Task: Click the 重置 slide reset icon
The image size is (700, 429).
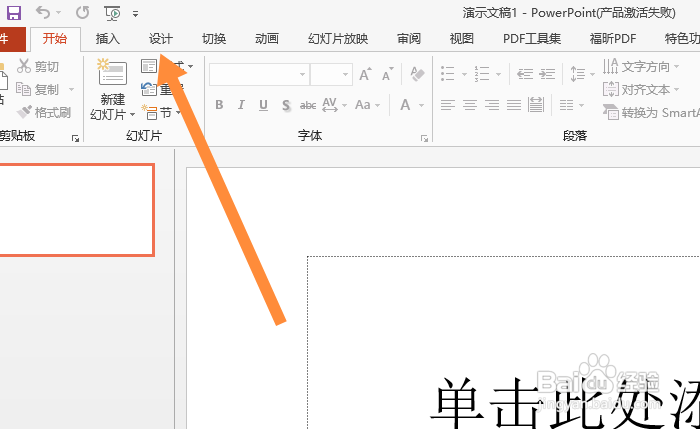Action: point(149,89)
